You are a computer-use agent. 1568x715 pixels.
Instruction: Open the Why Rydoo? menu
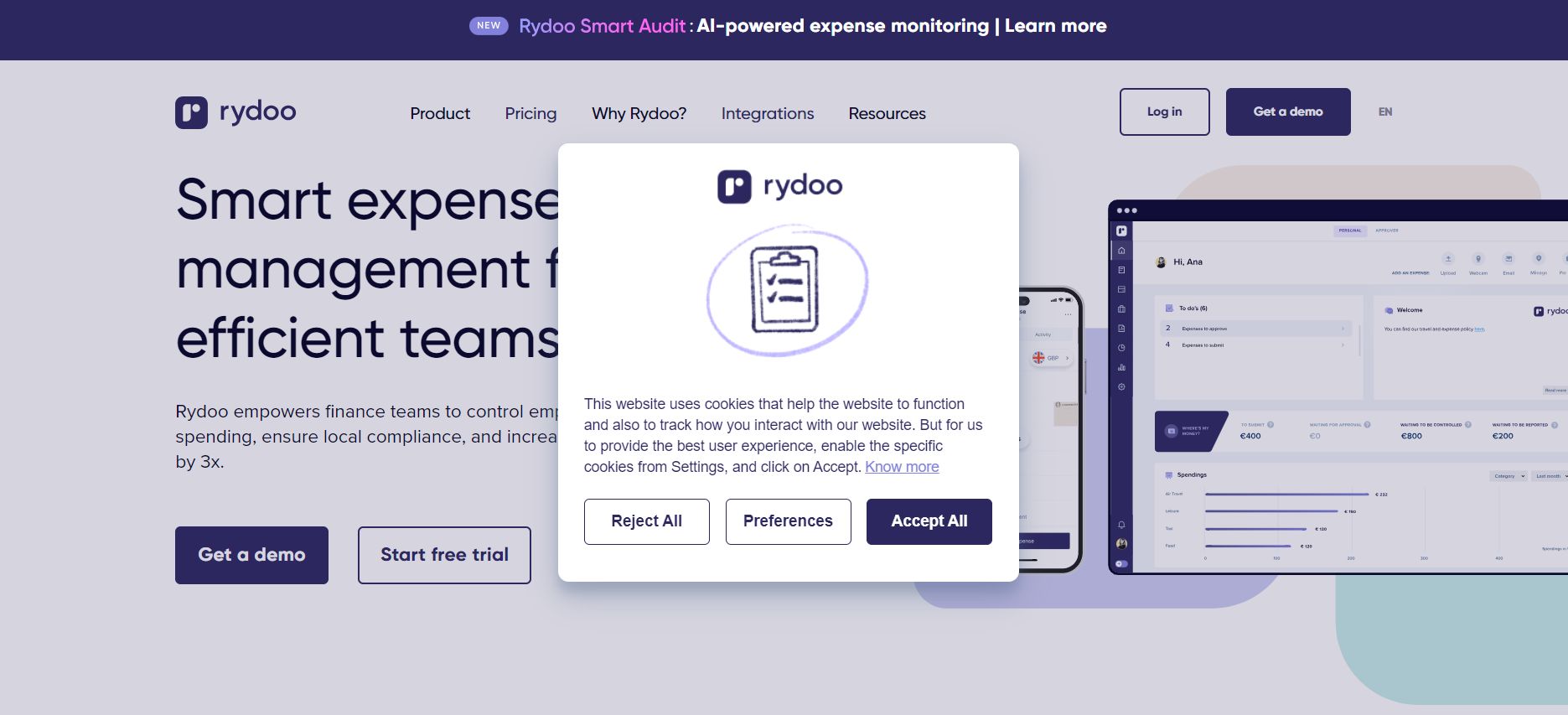[x=639, y=113]
